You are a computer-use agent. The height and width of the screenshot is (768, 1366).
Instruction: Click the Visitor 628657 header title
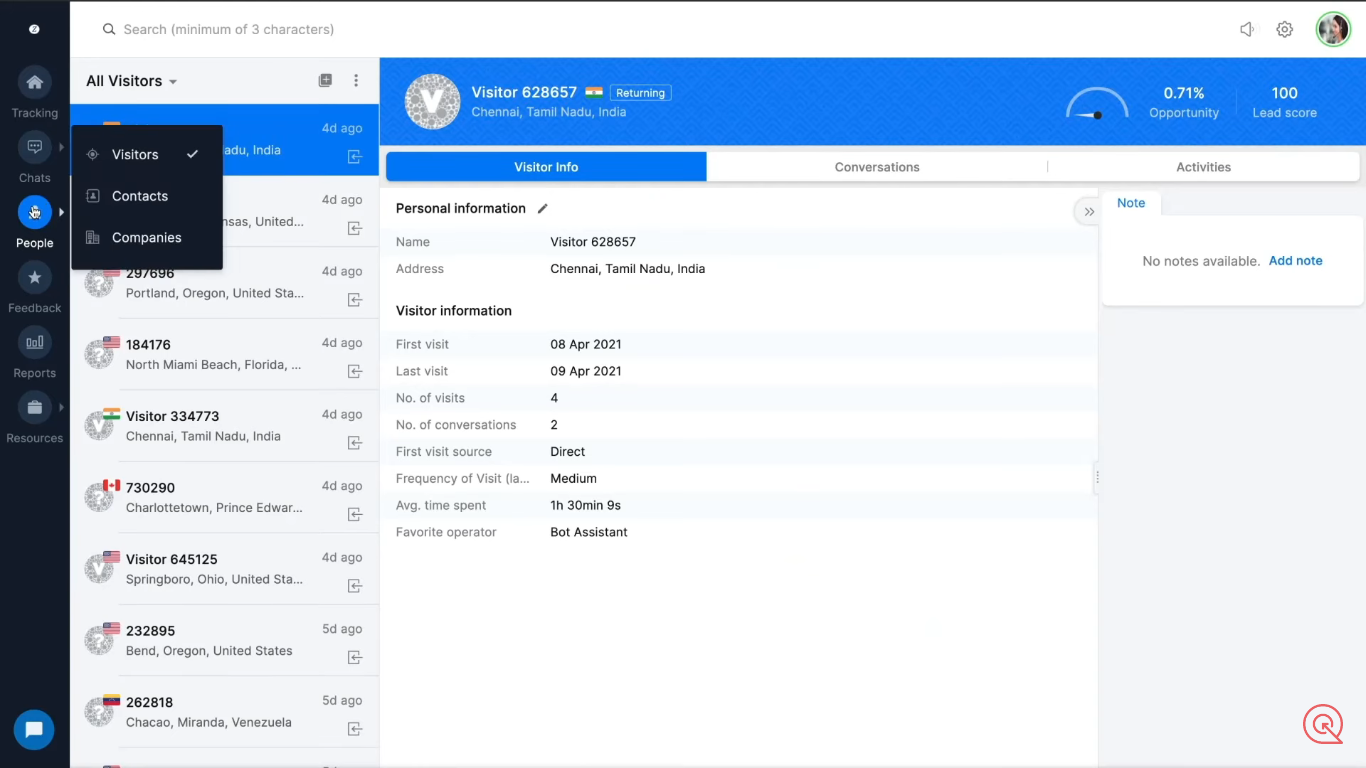(x=524, y=92)
